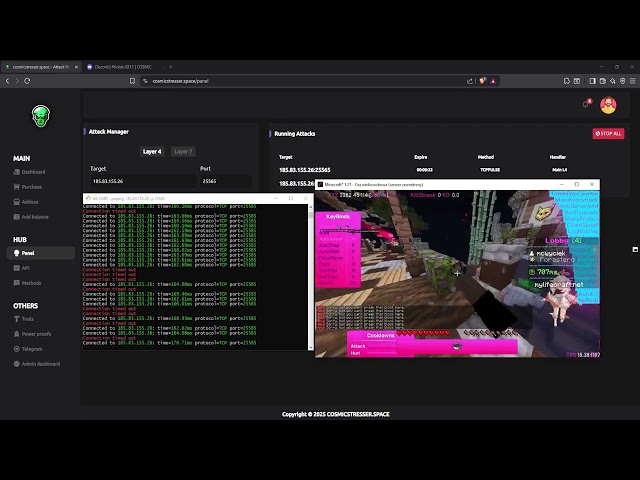Viewport: 640px width, 480px height.
Task: Open the Purchase page in sidebar
Action: pos(28,187)
